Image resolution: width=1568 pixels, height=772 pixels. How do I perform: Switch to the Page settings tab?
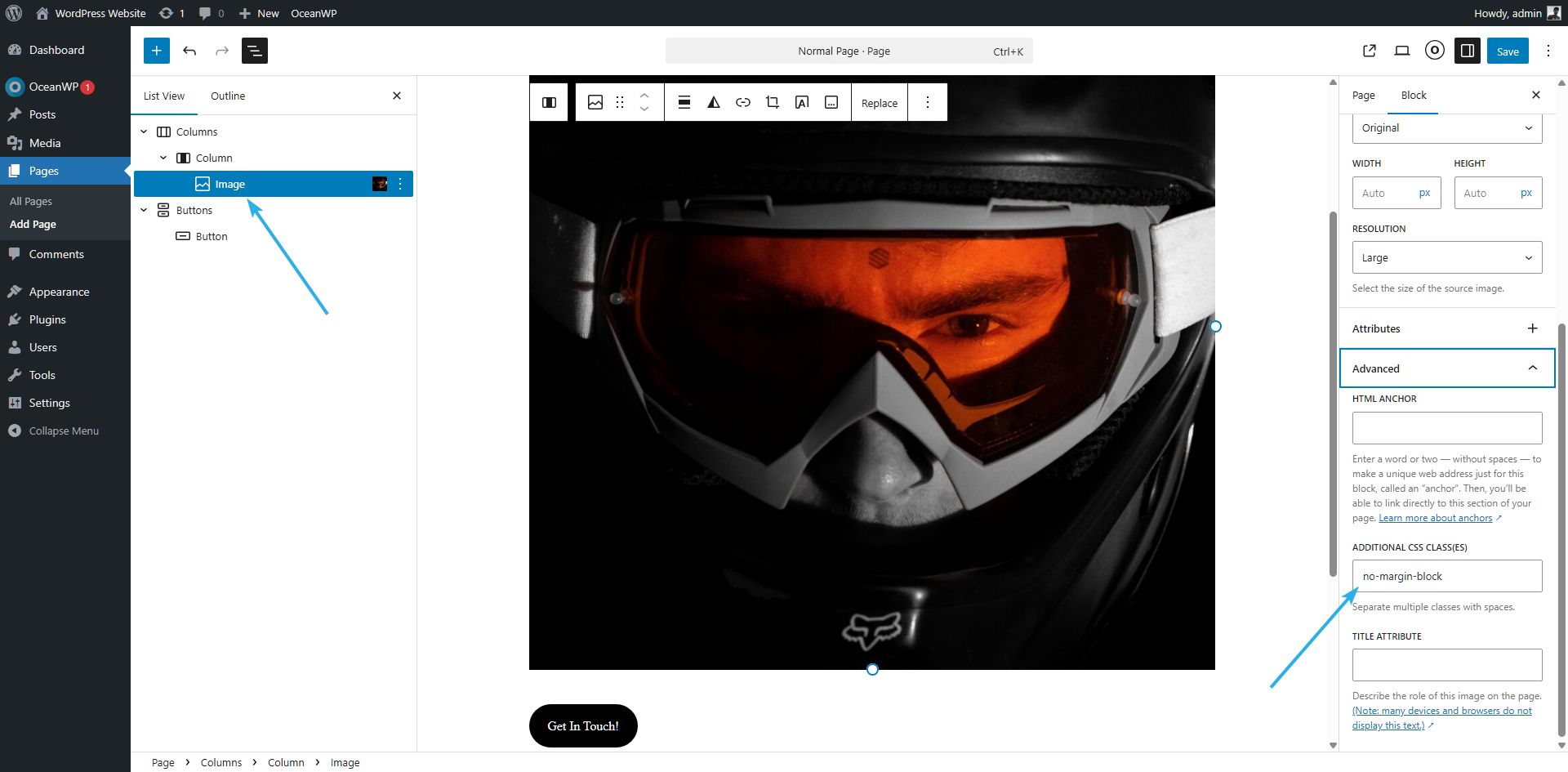point(1364,96)
